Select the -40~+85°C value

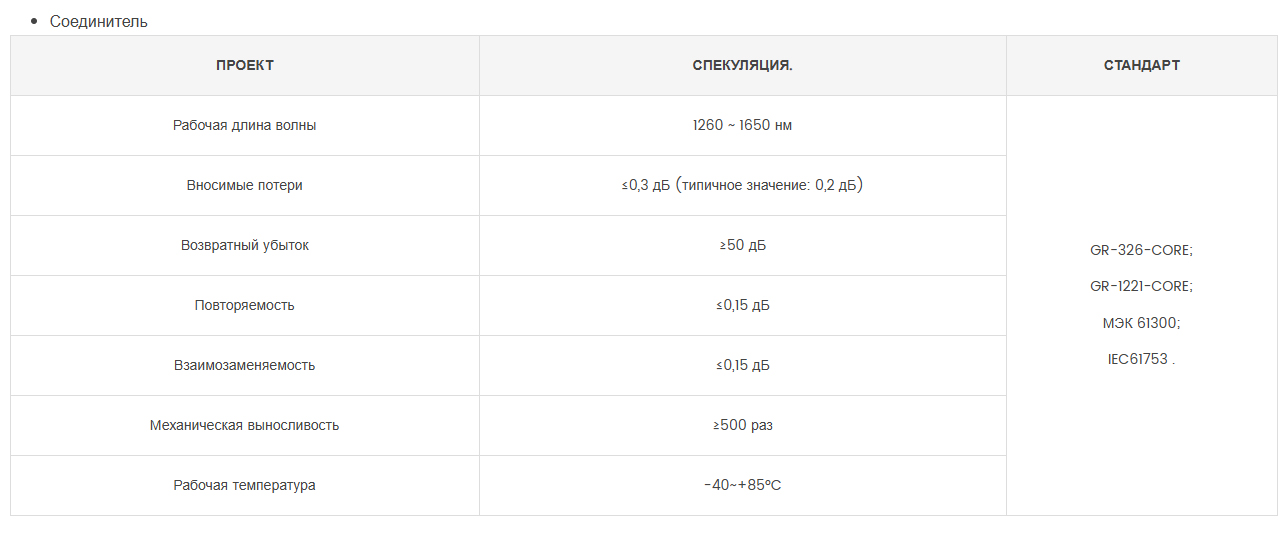coord(742,485)
